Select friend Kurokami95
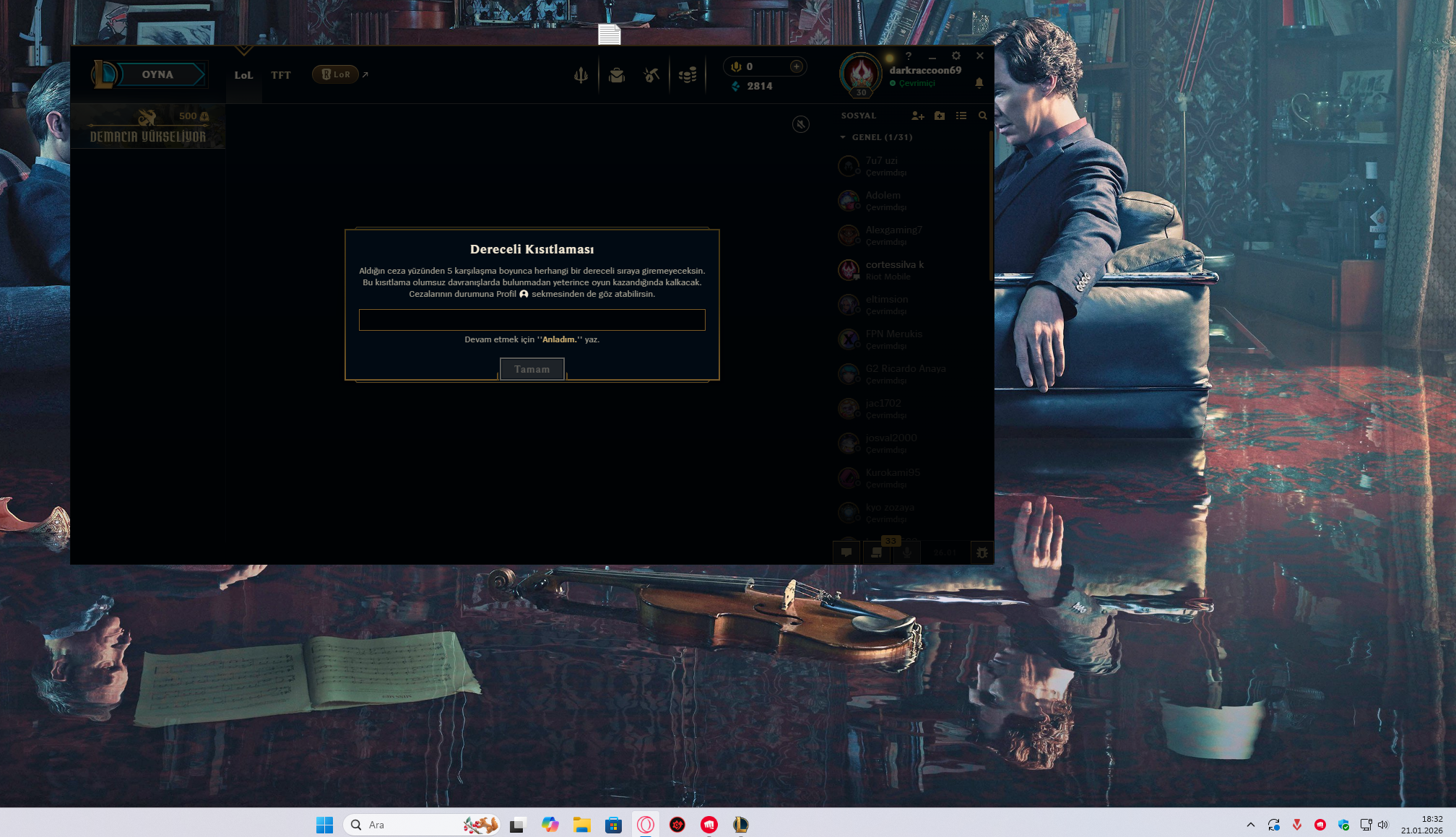 [911, 478]
